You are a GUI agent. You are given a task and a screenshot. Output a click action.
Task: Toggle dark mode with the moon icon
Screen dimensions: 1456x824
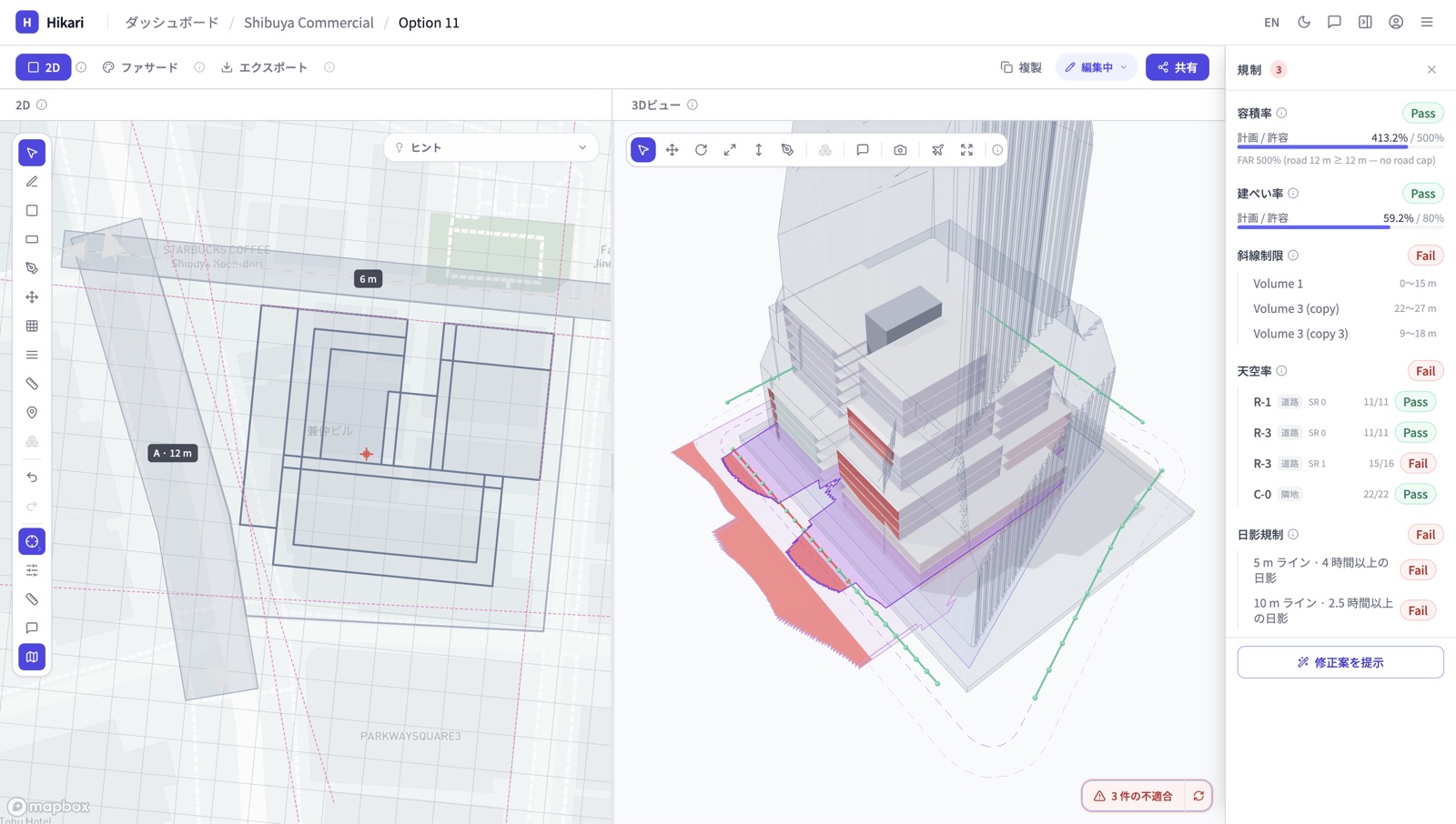(x=1304, y=22)
